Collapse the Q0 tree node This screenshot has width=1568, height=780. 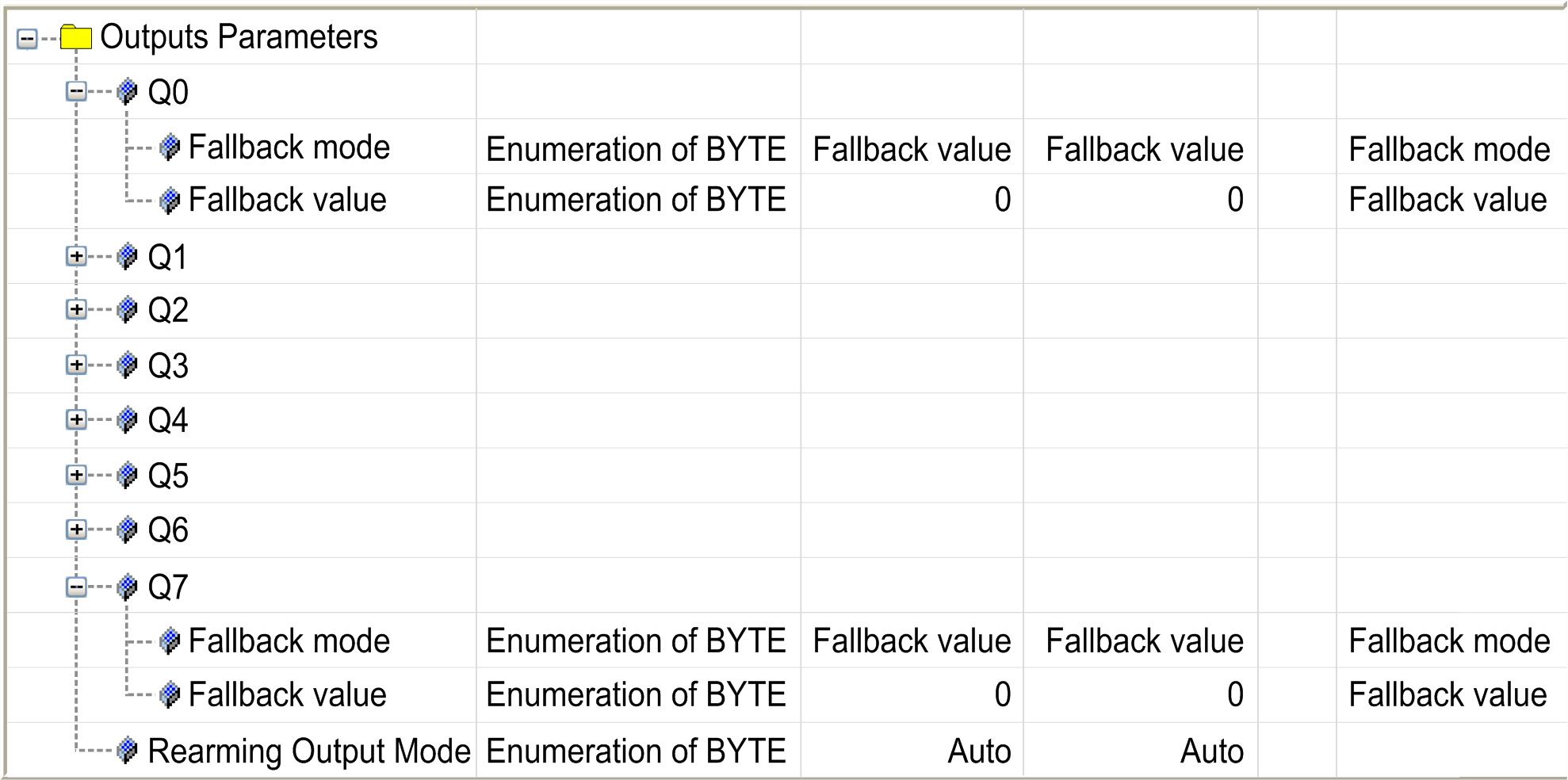[76, 92]
